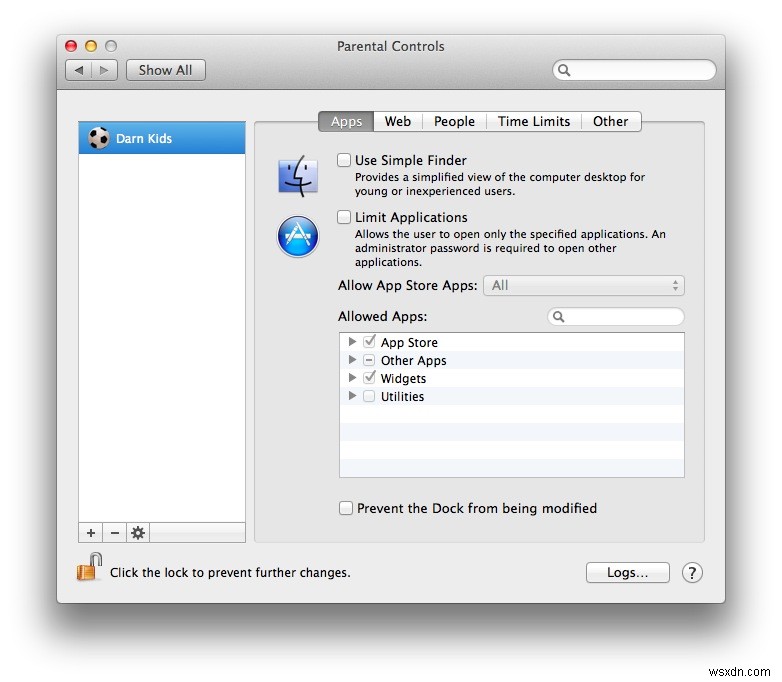Switch to the Apps tab
782x682 pixels.
(346, 121)
